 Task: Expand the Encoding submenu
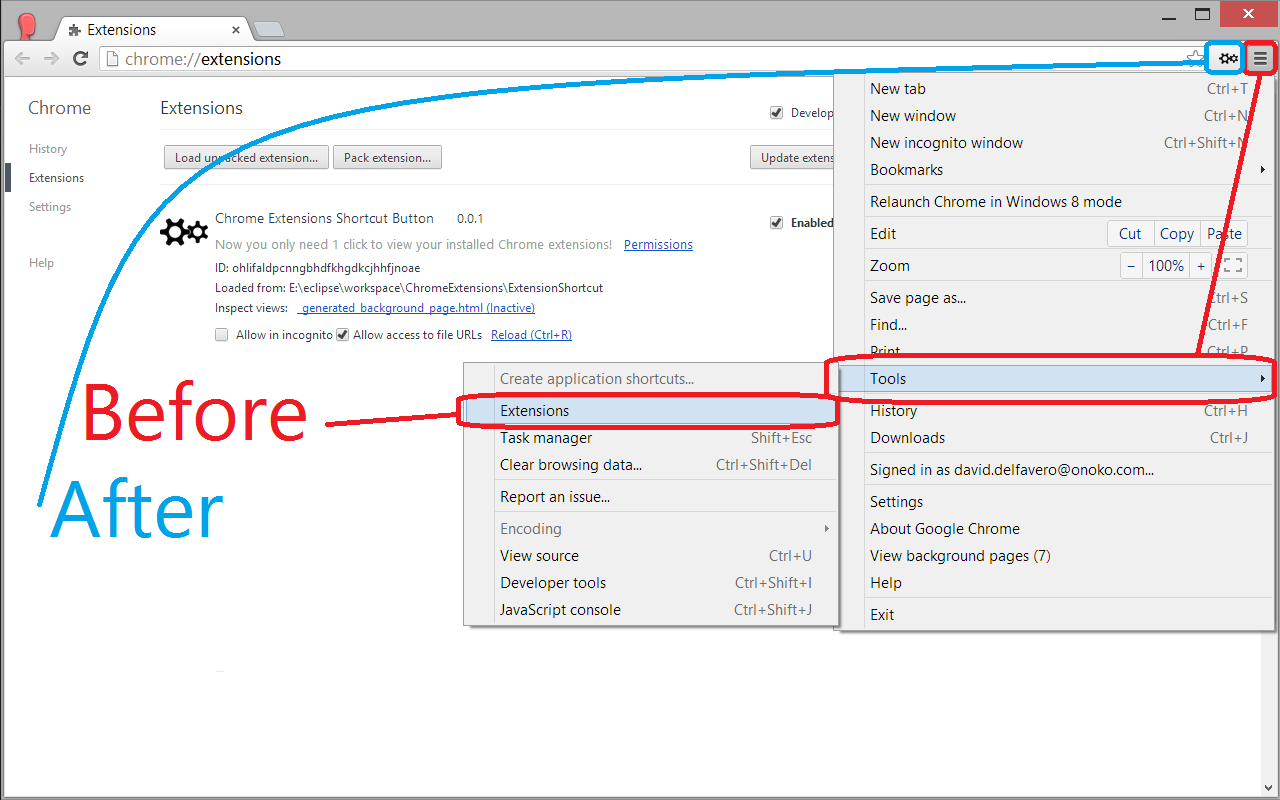click(x=650, y=529)
